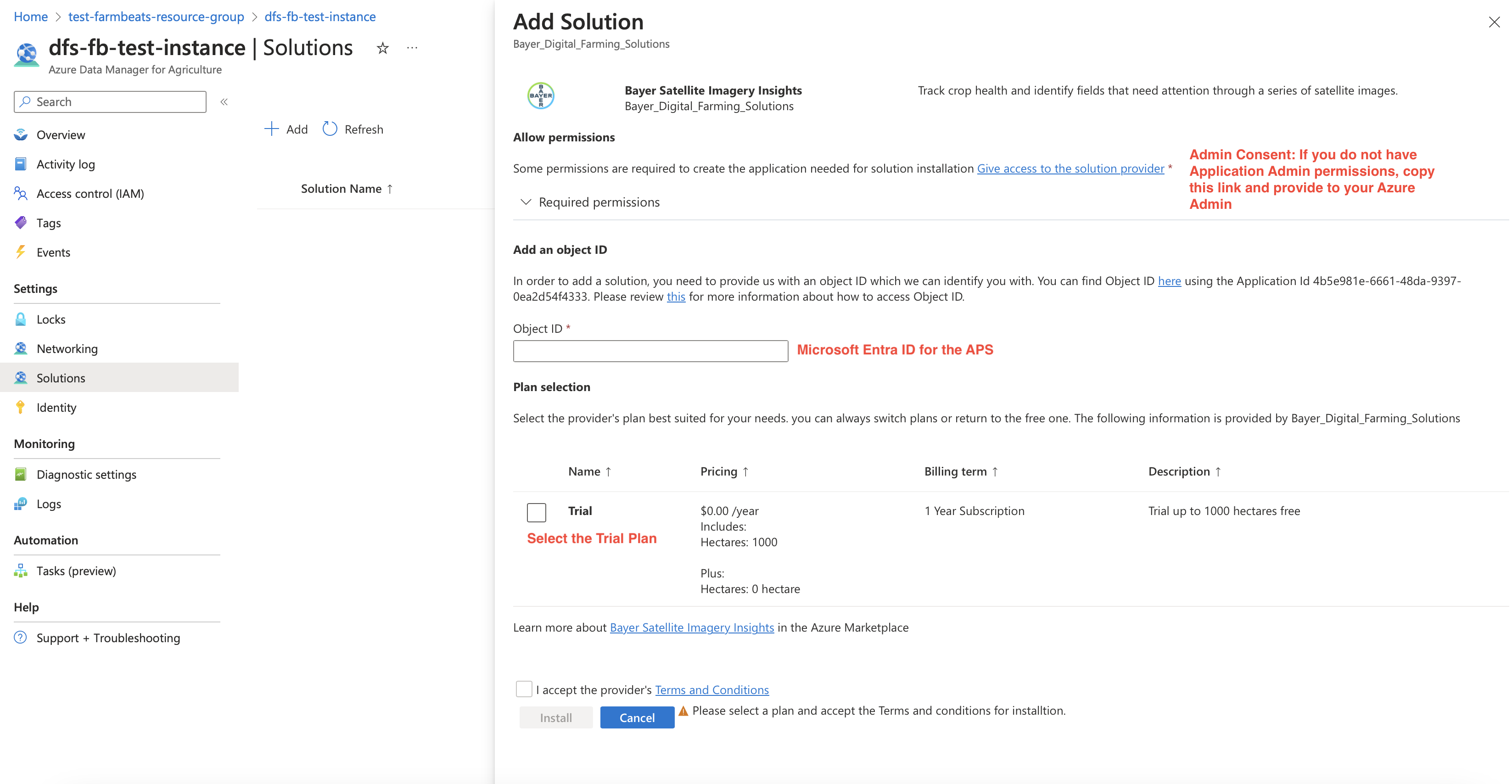
Task: Click the Access control (IAM) people icon
Action: click(x=21, y=194)
